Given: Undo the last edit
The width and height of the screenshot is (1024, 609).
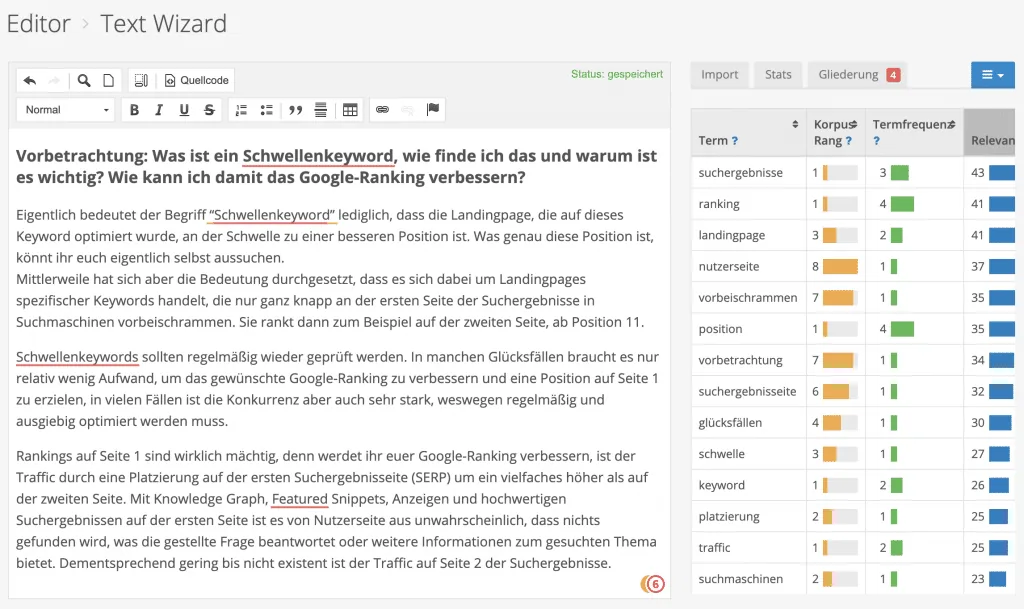Looking at the screenshot, I should 29,80.
